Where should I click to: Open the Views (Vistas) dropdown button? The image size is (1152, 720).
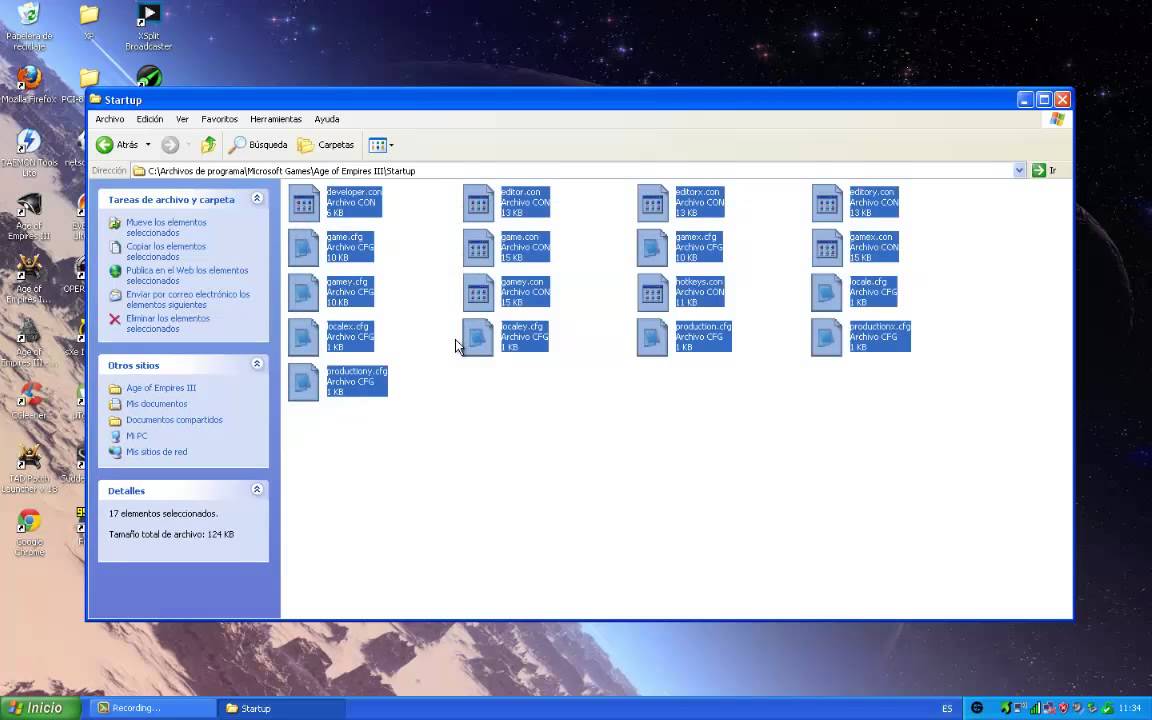(x=381, y=145)
